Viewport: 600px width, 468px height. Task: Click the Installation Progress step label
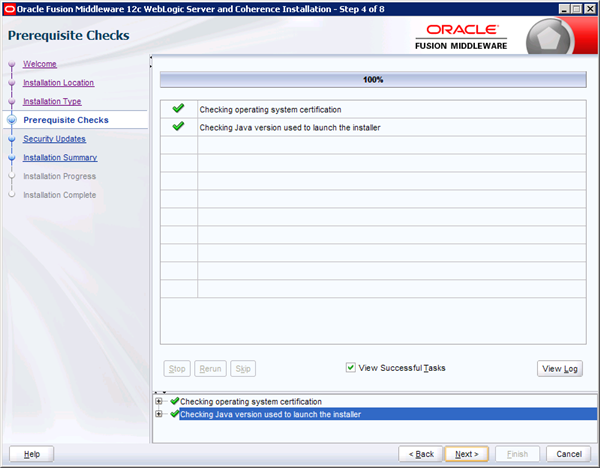tap(60, 176)
